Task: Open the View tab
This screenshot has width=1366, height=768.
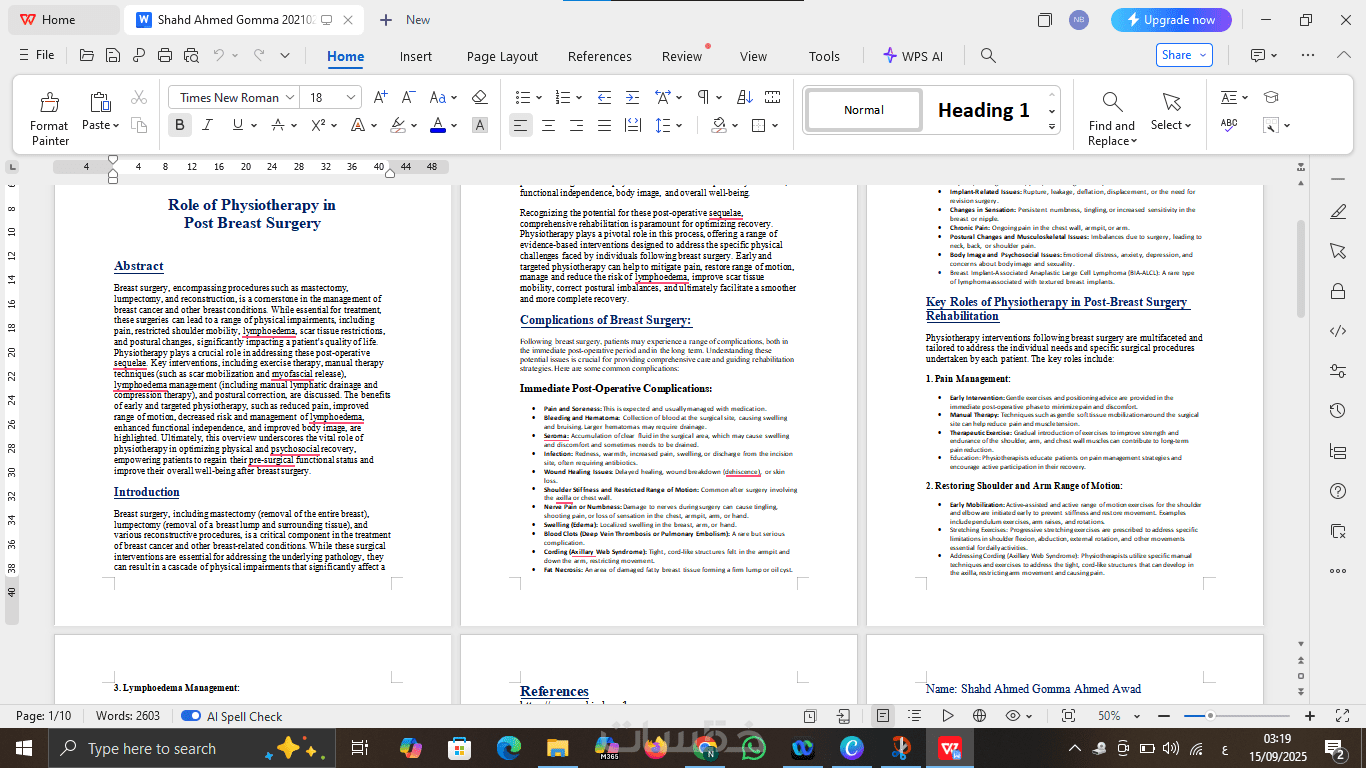Action: tap(753, 56)
